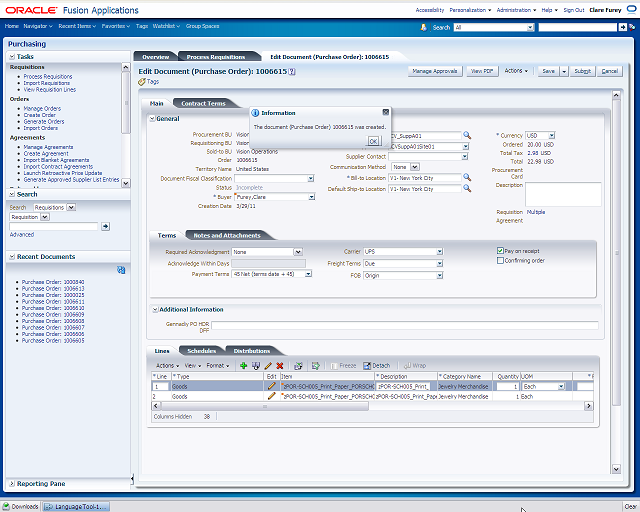Click the Downloads icon in the bottom bar
Screen dimensions: 640x512
tap(6, 506)
